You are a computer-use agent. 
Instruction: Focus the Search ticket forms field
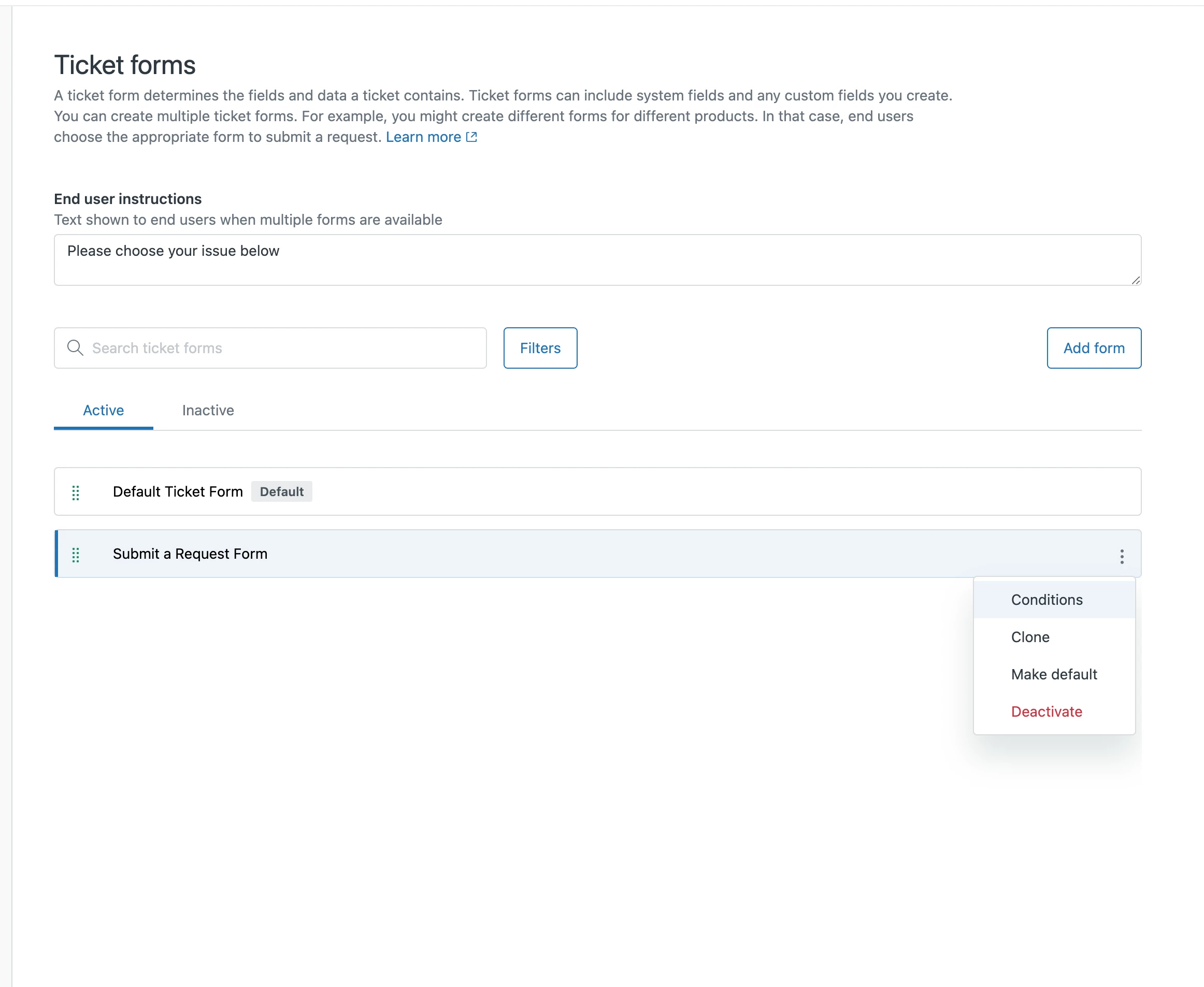(x=284, y=348)
